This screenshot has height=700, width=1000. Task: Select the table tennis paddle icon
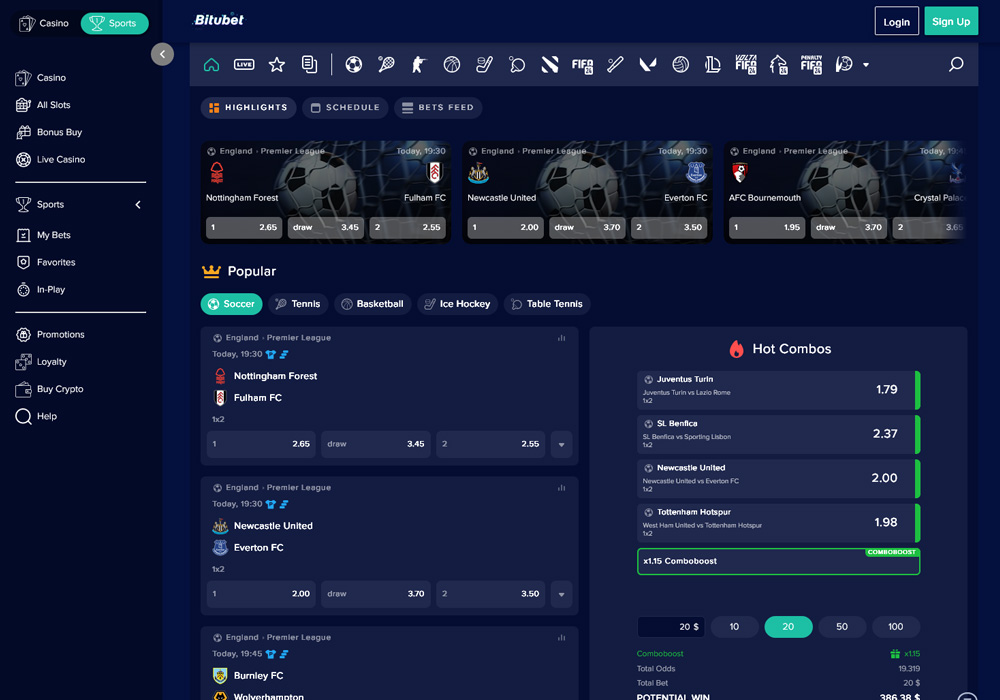coord(517,64)
